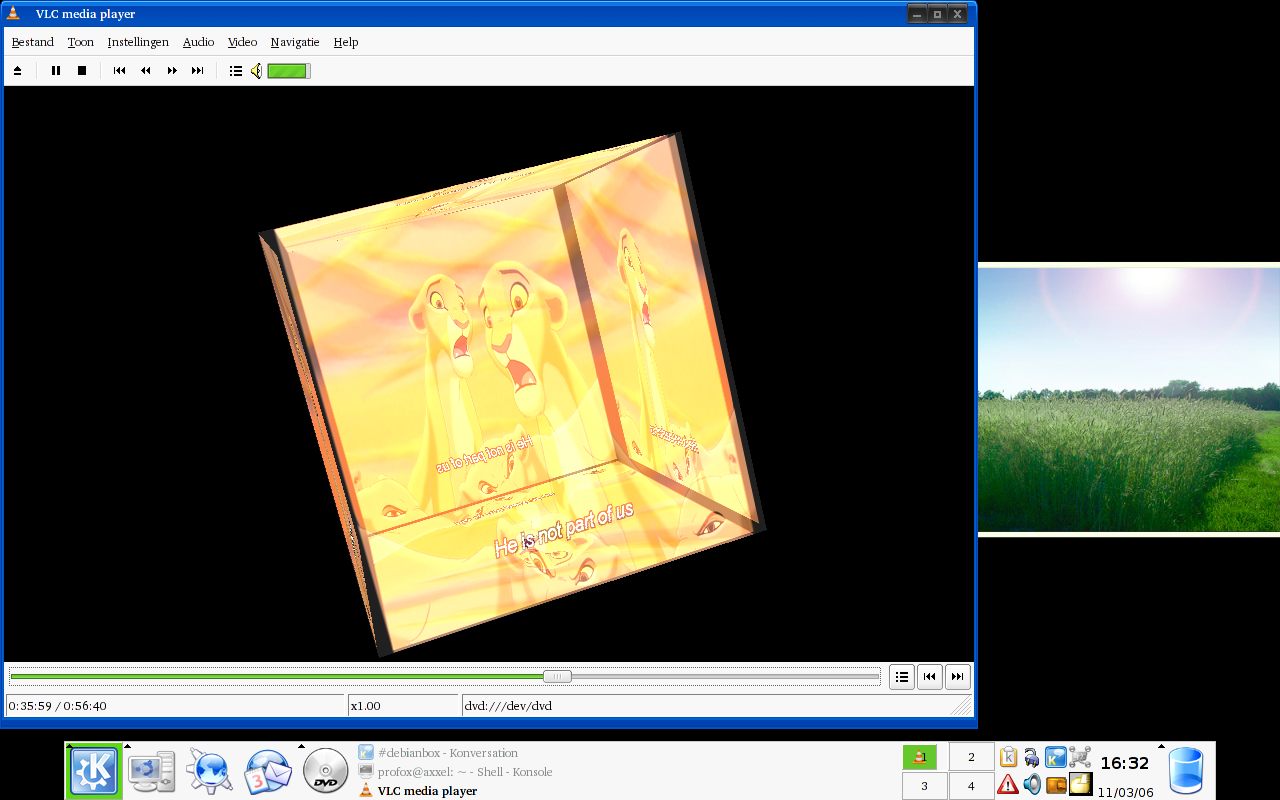Screen dimensions: 1280x800
Task: Open the Navigatie menu
Action: [295, 42]
